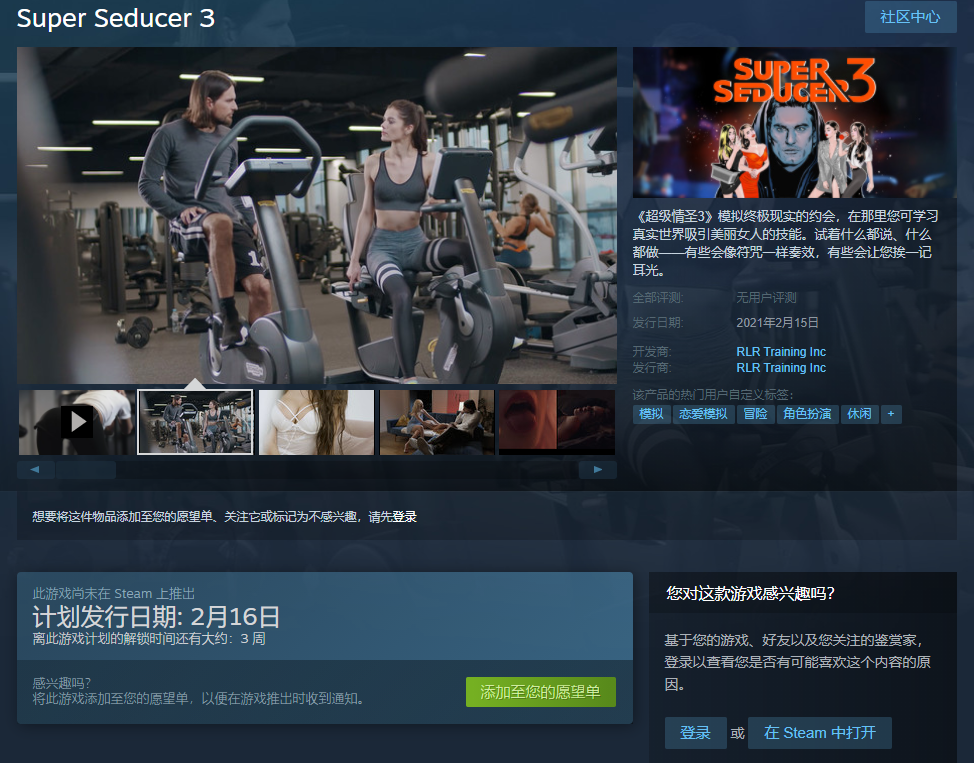
Task: Select the 恋爱模拟 tag
Action: coord(703,414)
